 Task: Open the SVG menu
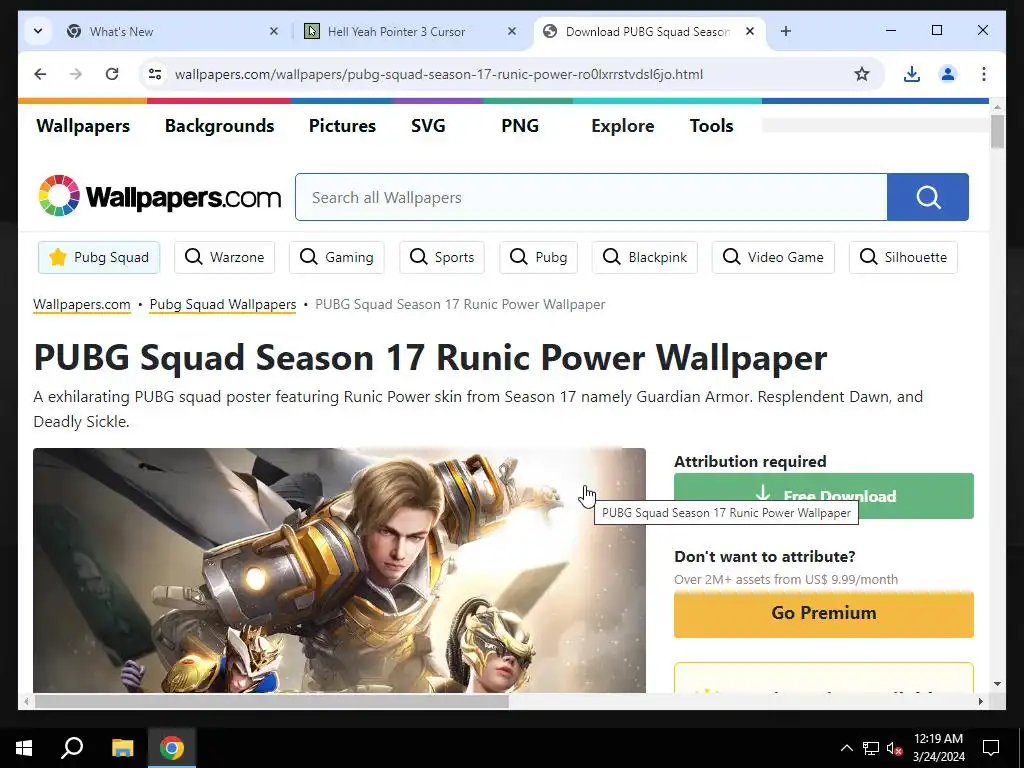(428, 126)
